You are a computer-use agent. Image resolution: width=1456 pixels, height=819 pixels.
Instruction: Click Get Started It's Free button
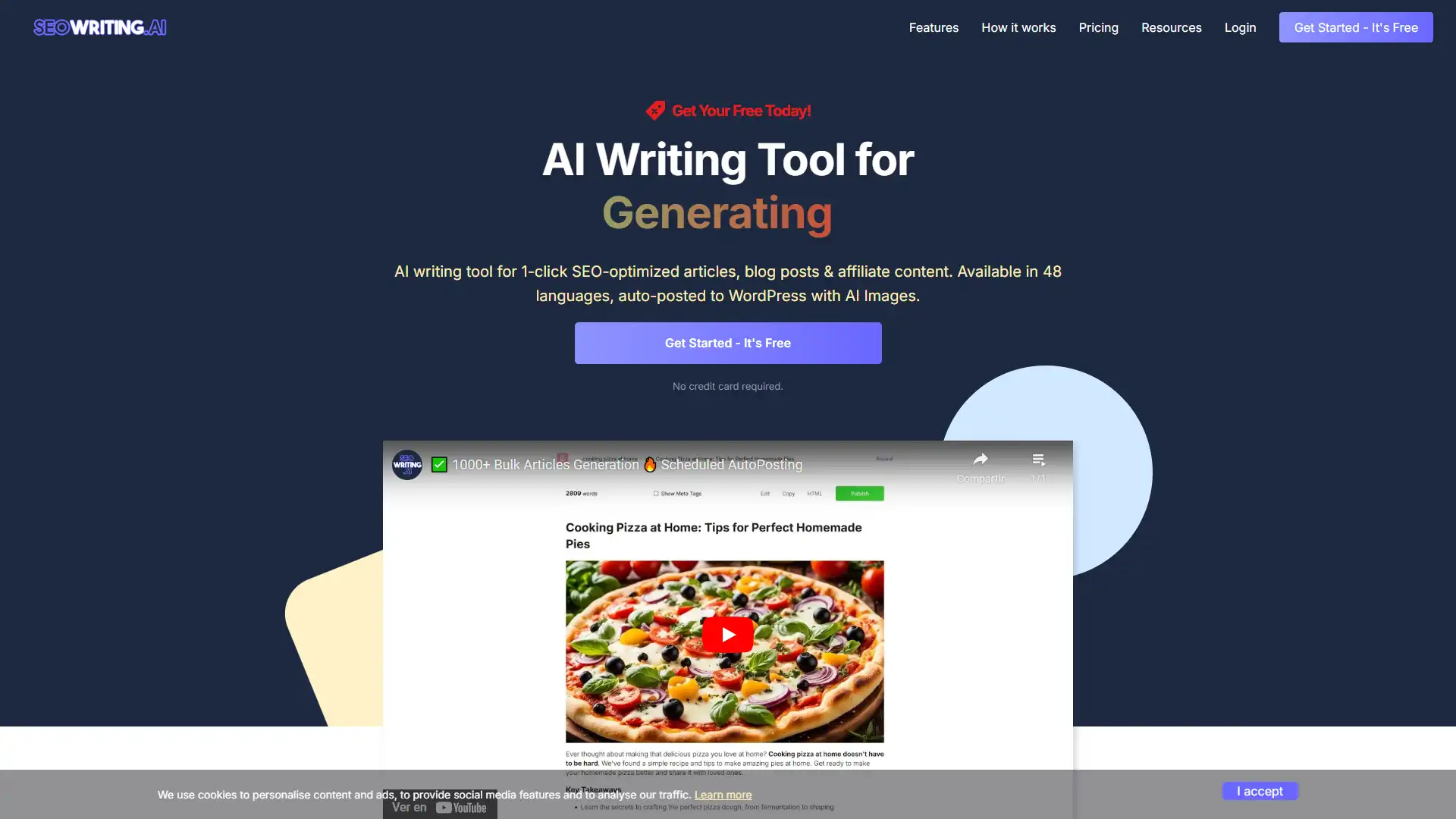[x=728, y=343]
